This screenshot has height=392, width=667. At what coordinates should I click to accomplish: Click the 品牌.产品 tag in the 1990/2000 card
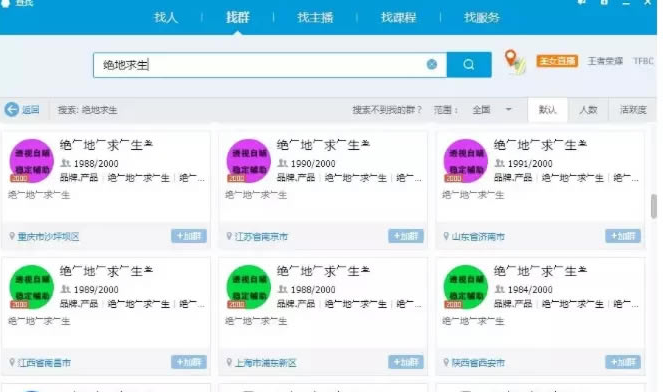[296, 178]
